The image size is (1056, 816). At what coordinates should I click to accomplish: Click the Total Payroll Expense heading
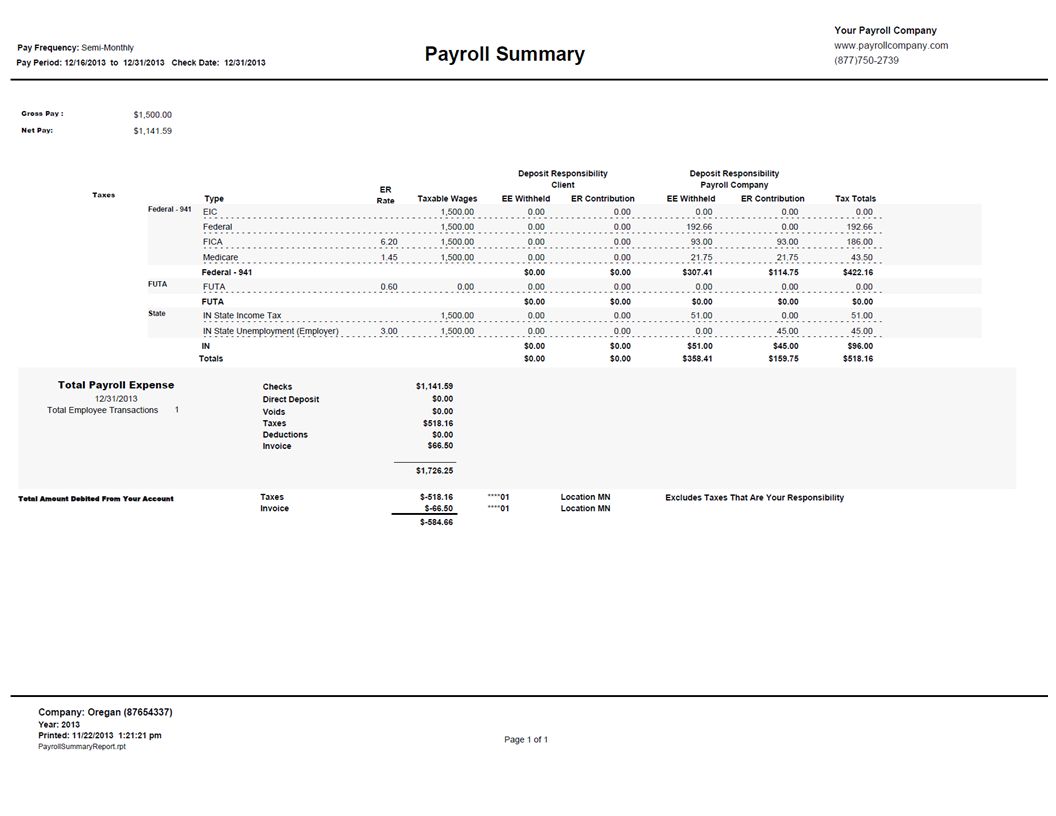point(116,385)
